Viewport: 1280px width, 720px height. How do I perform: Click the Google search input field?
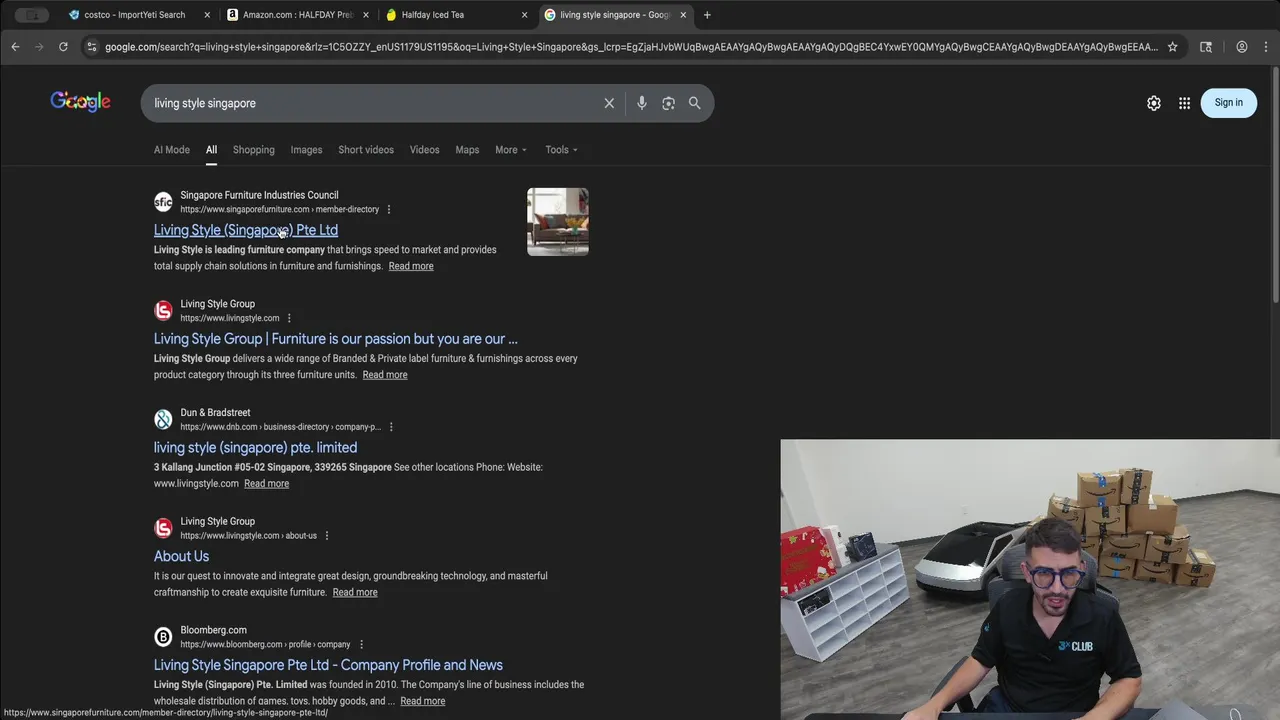370,103
